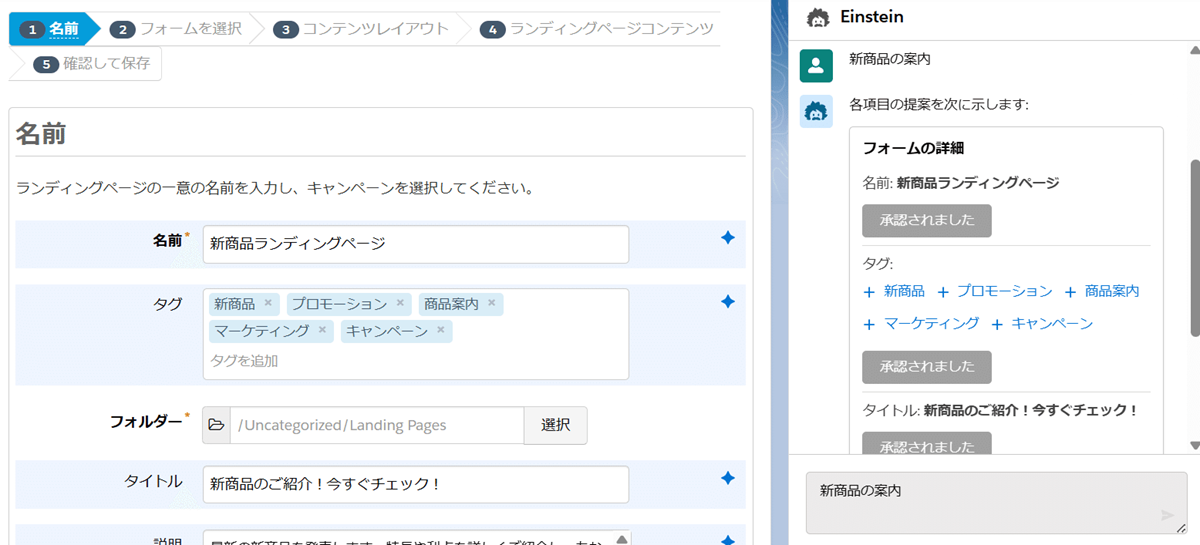Delete the 商品案内 tag chip

[491, 303]
